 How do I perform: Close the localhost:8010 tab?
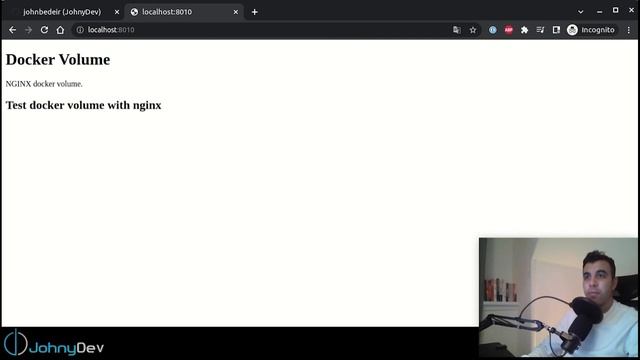[236, 12]
